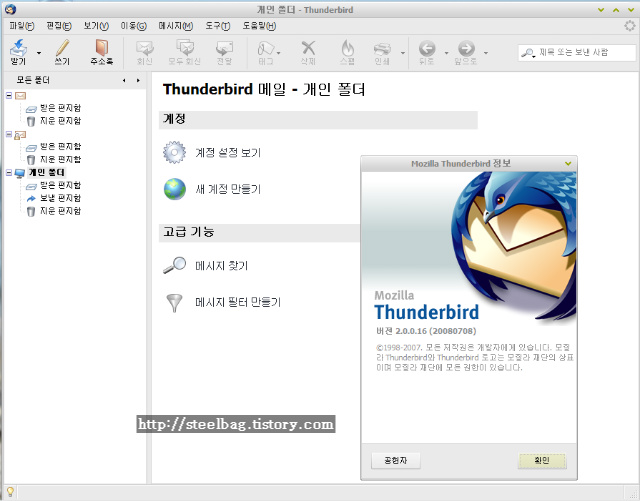Click the 메시지 찾기 link
This screenshot has height=501, width=640.
222,266
